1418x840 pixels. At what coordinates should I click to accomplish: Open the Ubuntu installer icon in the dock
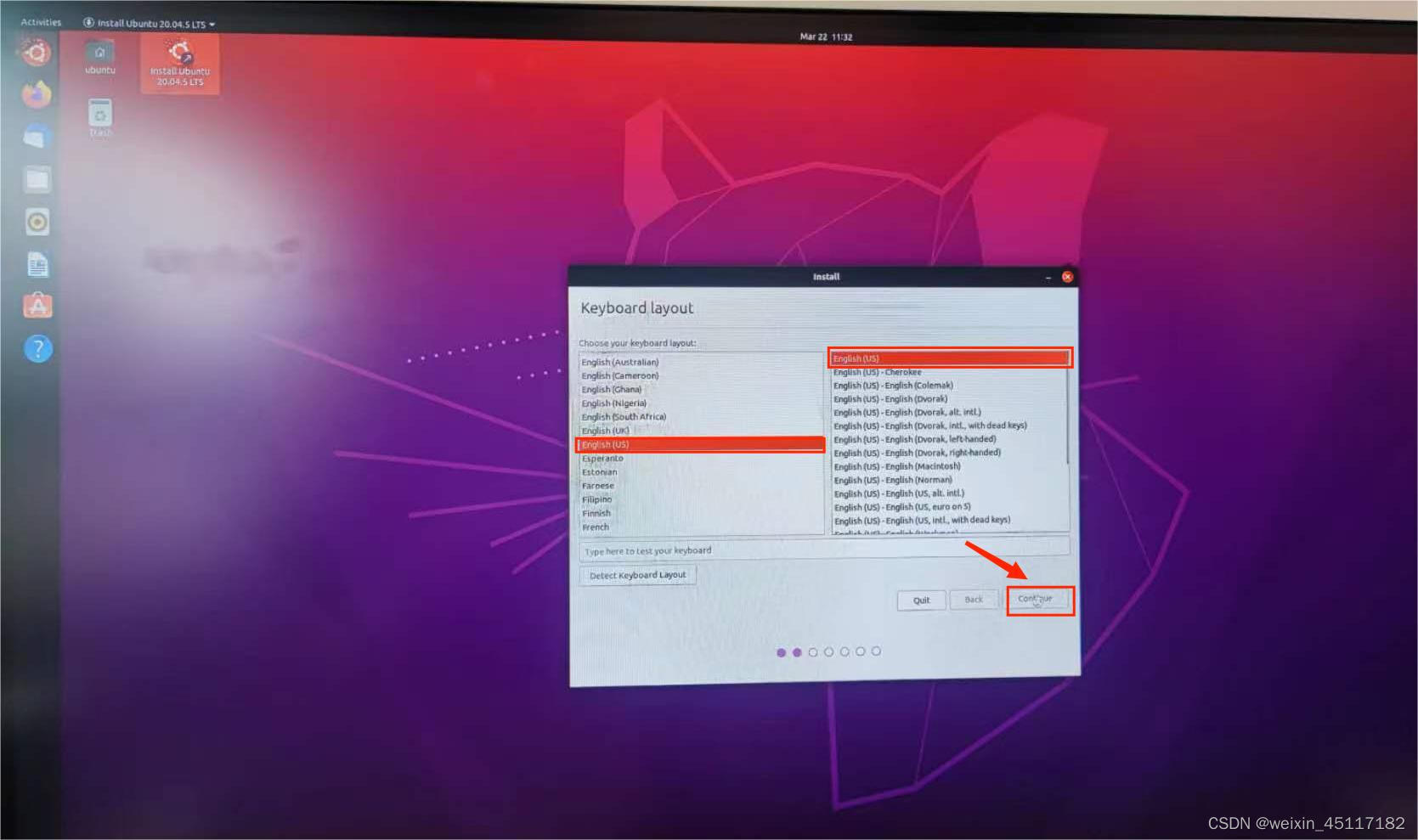[x=36, y=54]
